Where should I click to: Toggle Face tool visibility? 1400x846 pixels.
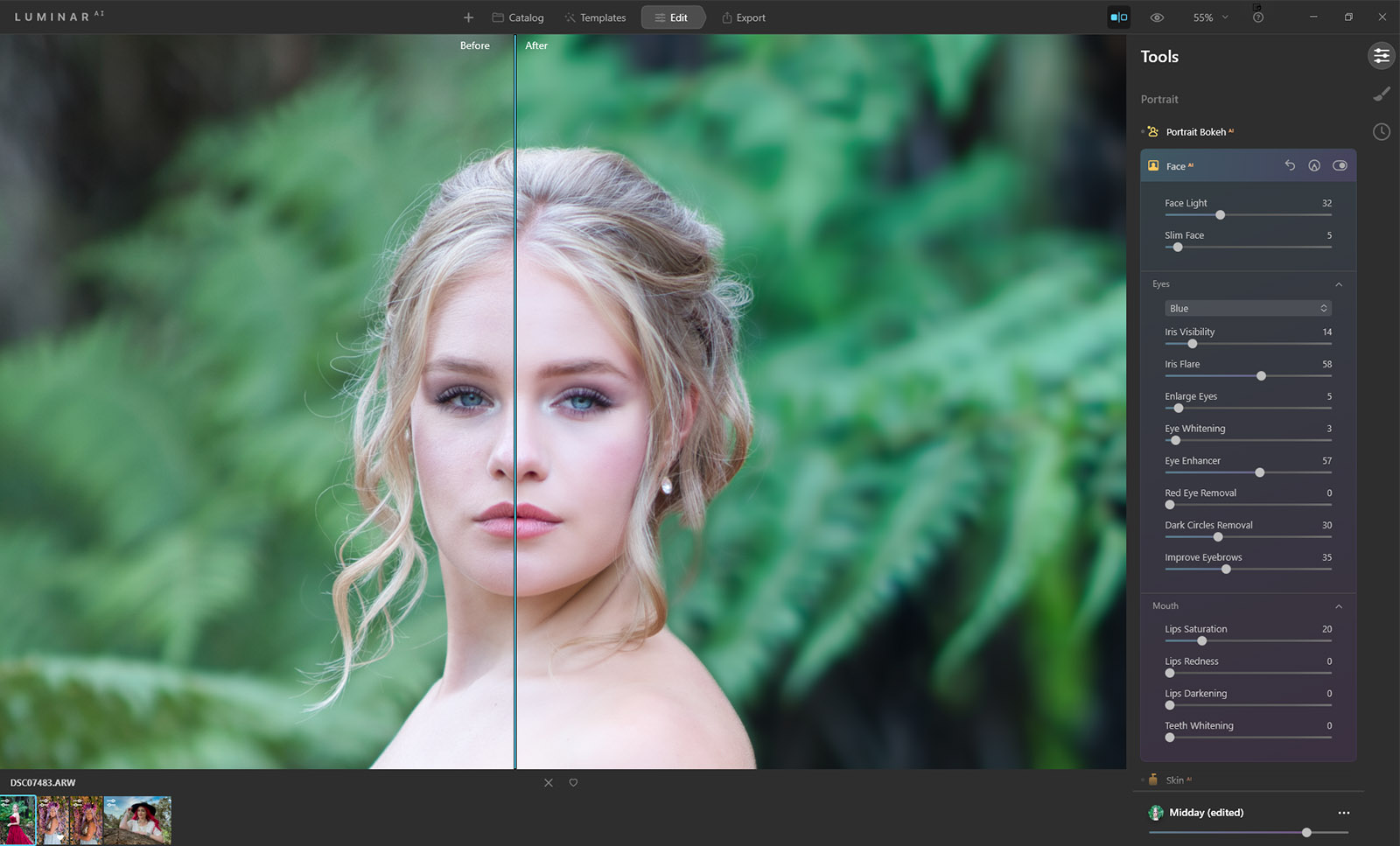(1340, 165)
